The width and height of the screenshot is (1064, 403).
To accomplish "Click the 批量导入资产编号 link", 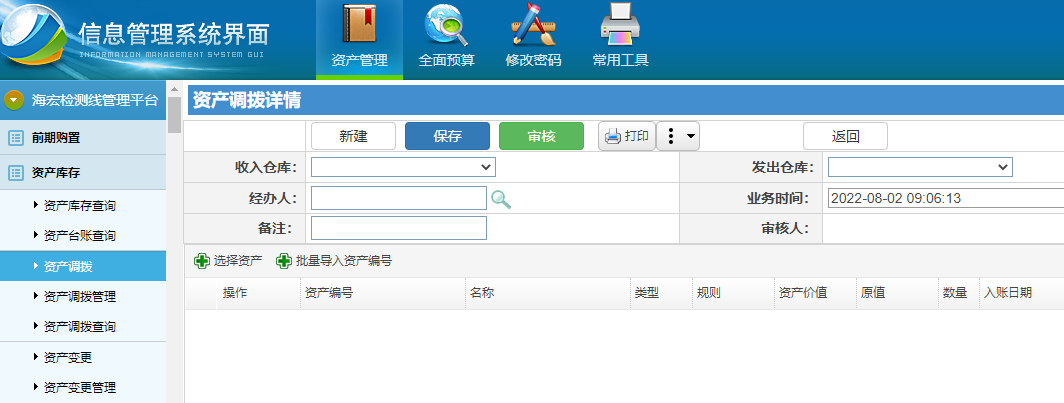I will [334, 261].
